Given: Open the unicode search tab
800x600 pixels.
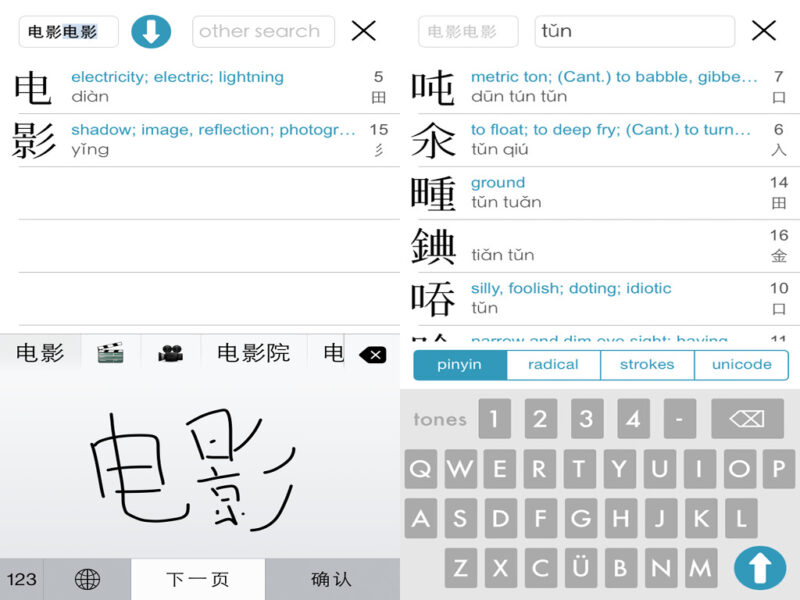Looking at the screenshot, I should click(x=741, y=364).
